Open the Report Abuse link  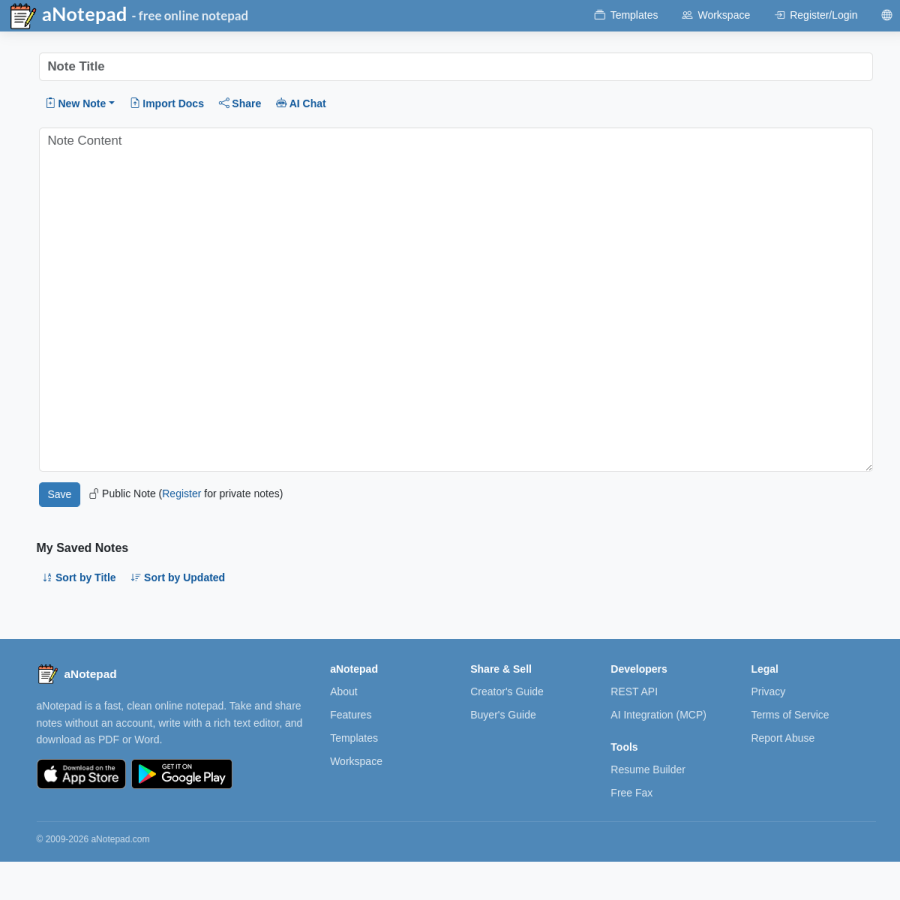(x=783, y=738)
